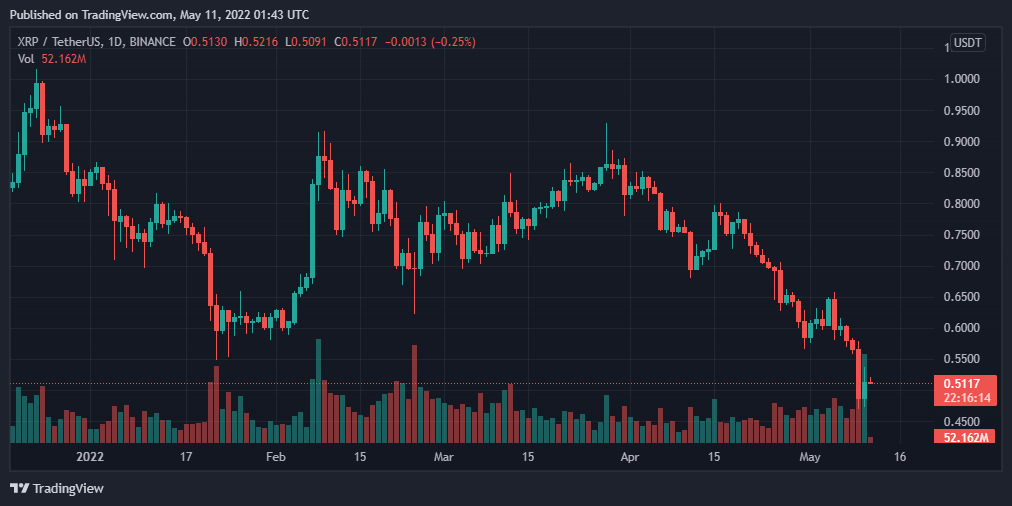Click the XRP / TetherUS symbol title
This screenshot has width=1012, height=506.
56,42
